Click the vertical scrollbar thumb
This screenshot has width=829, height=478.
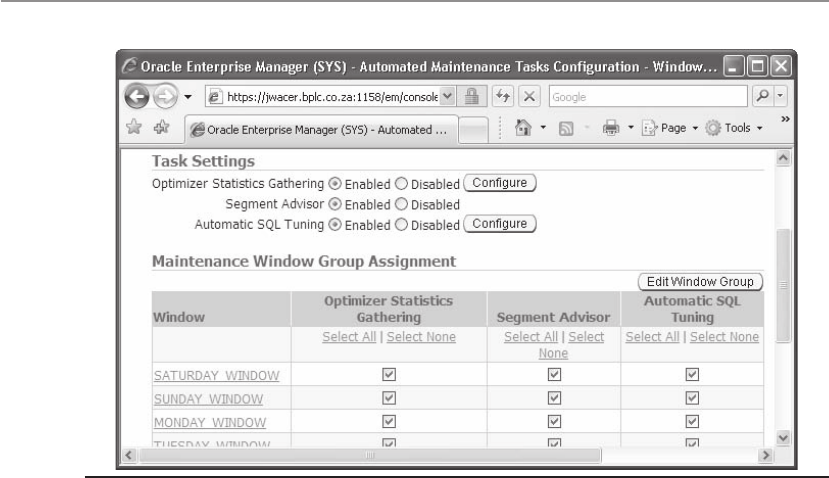[784, 286]
